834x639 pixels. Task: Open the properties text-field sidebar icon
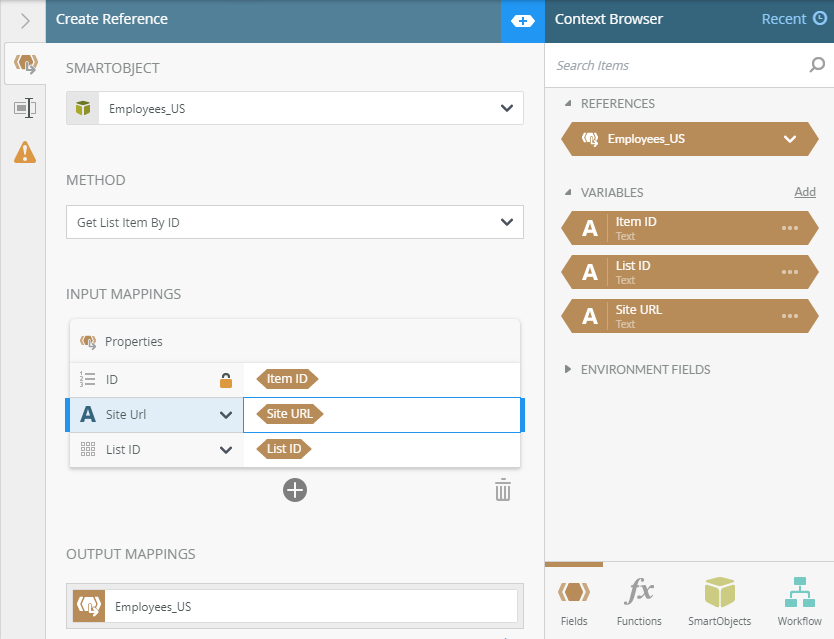click(x=25, y=108)
